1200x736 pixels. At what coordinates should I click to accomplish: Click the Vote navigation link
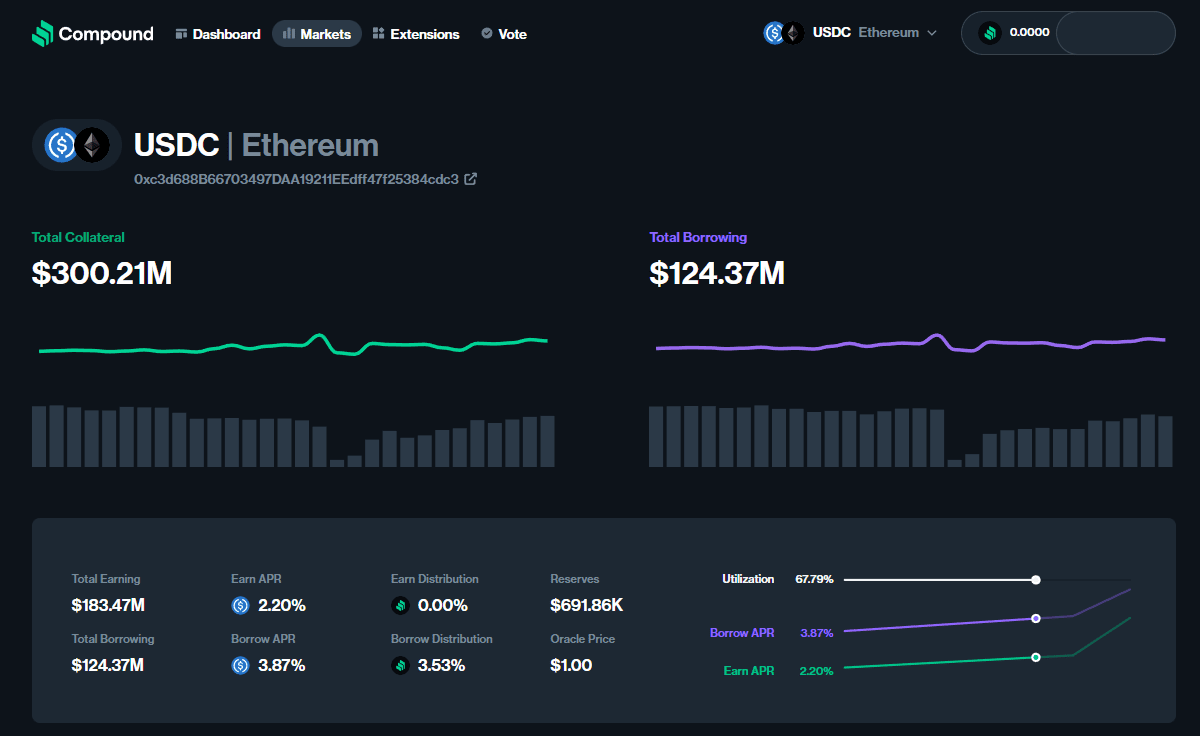(504, 33)
